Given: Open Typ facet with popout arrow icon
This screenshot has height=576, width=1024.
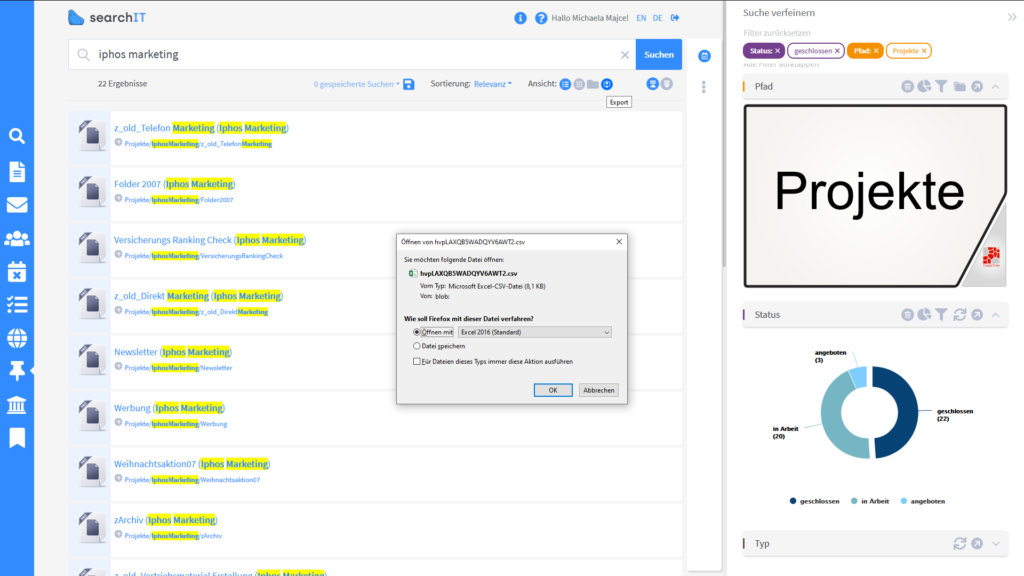Looking at the screenshot, I should (x=977, y=543).
